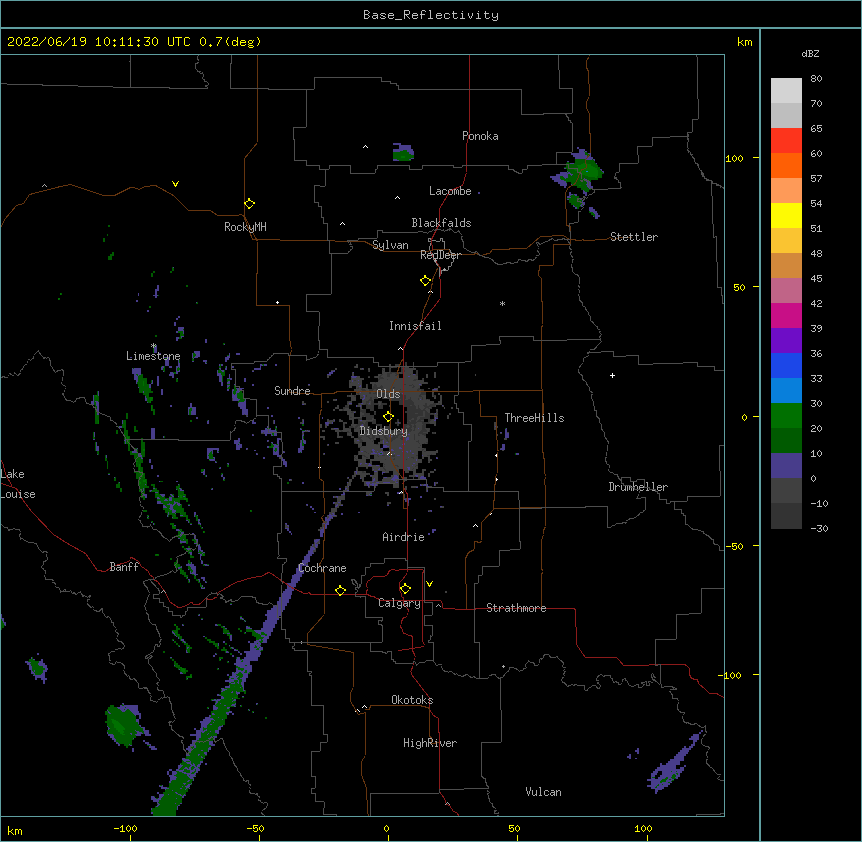This screenshot has height=842, width=862.
Task: Click the white asterisk marker east of Innisfail
Action: (x=502, y=303)
